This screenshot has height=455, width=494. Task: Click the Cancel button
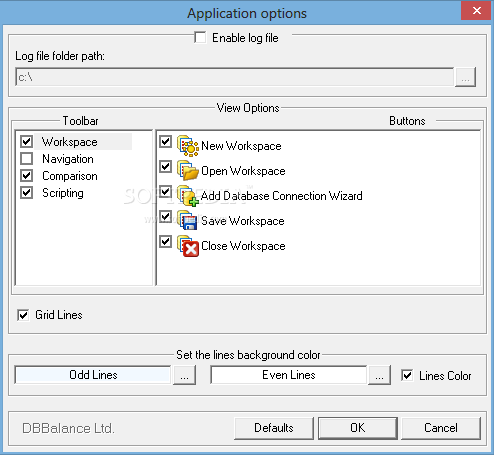[441, 428]
